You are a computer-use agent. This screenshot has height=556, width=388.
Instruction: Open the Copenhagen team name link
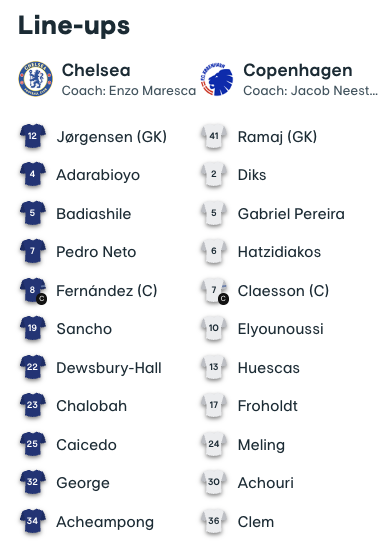coord(298,70)
